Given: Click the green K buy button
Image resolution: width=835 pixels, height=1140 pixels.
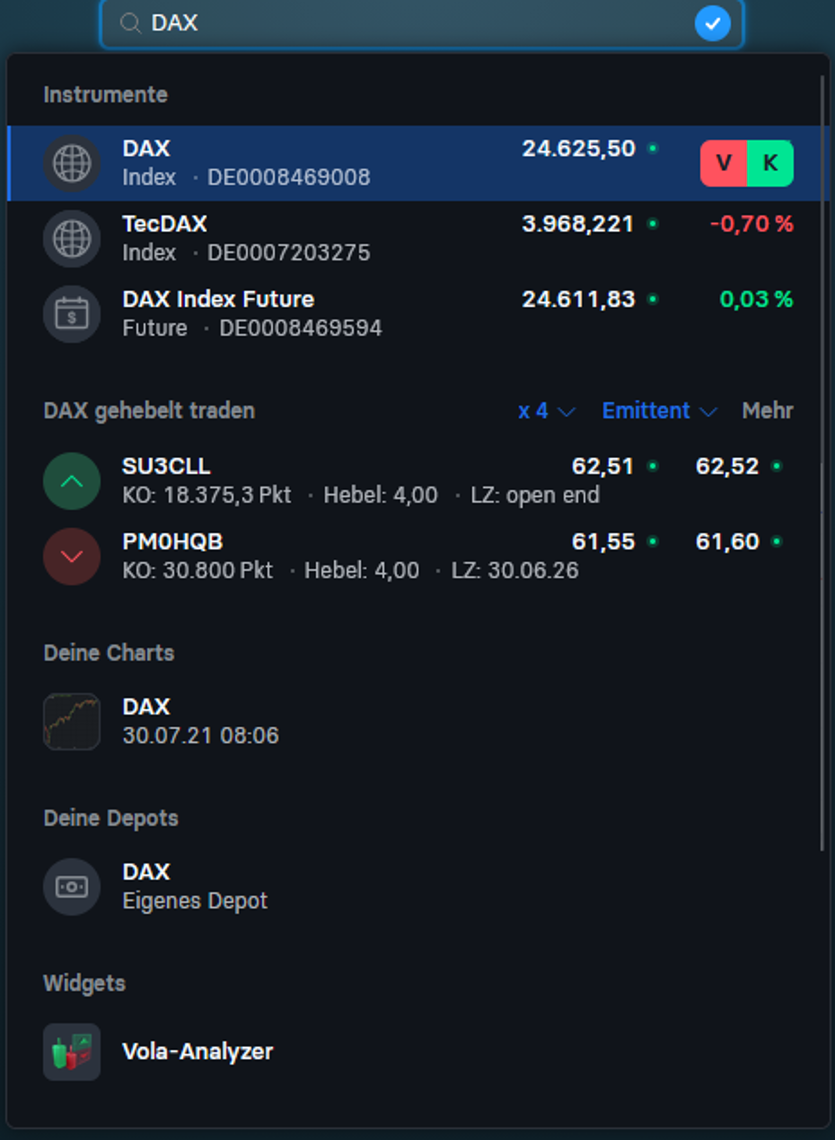Looking at the screenshot, I should (770, 163).
